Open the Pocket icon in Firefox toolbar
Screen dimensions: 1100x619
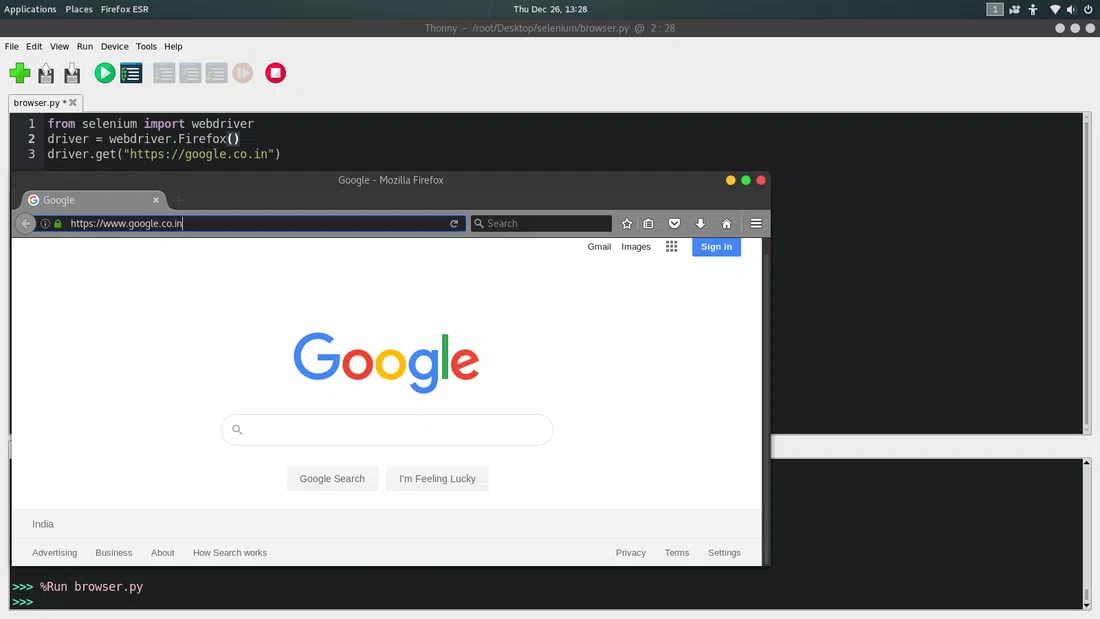click(x=674, y=223)
